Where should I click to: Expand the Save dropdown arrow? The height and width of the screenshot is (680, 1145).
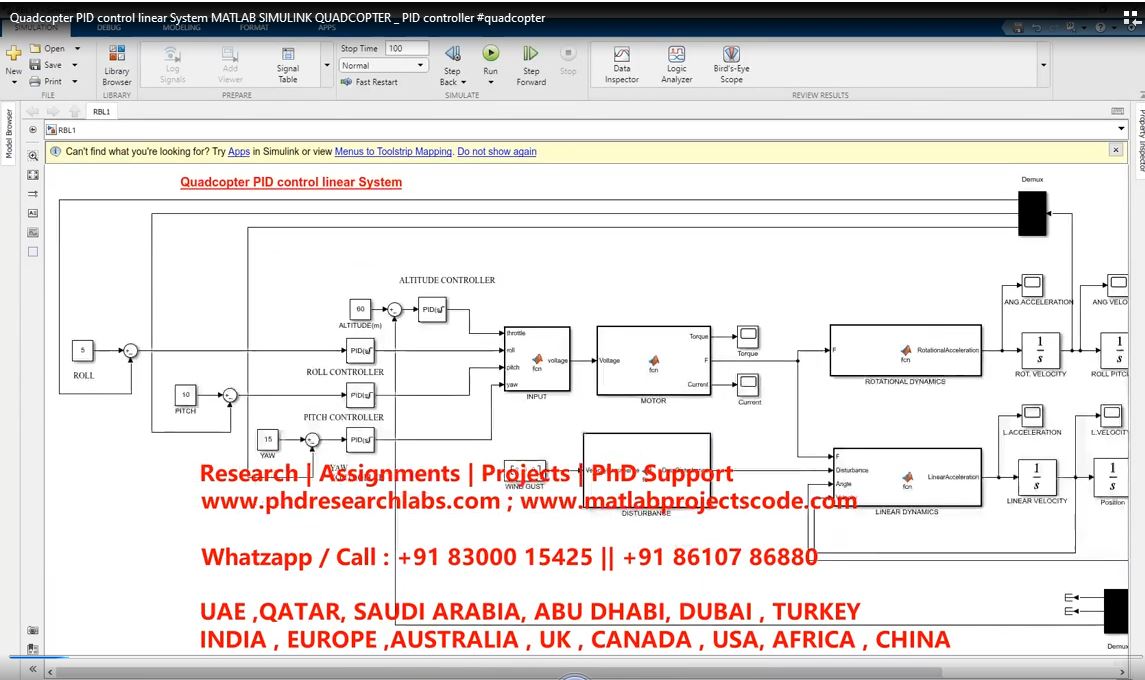(x=74, y=65)
